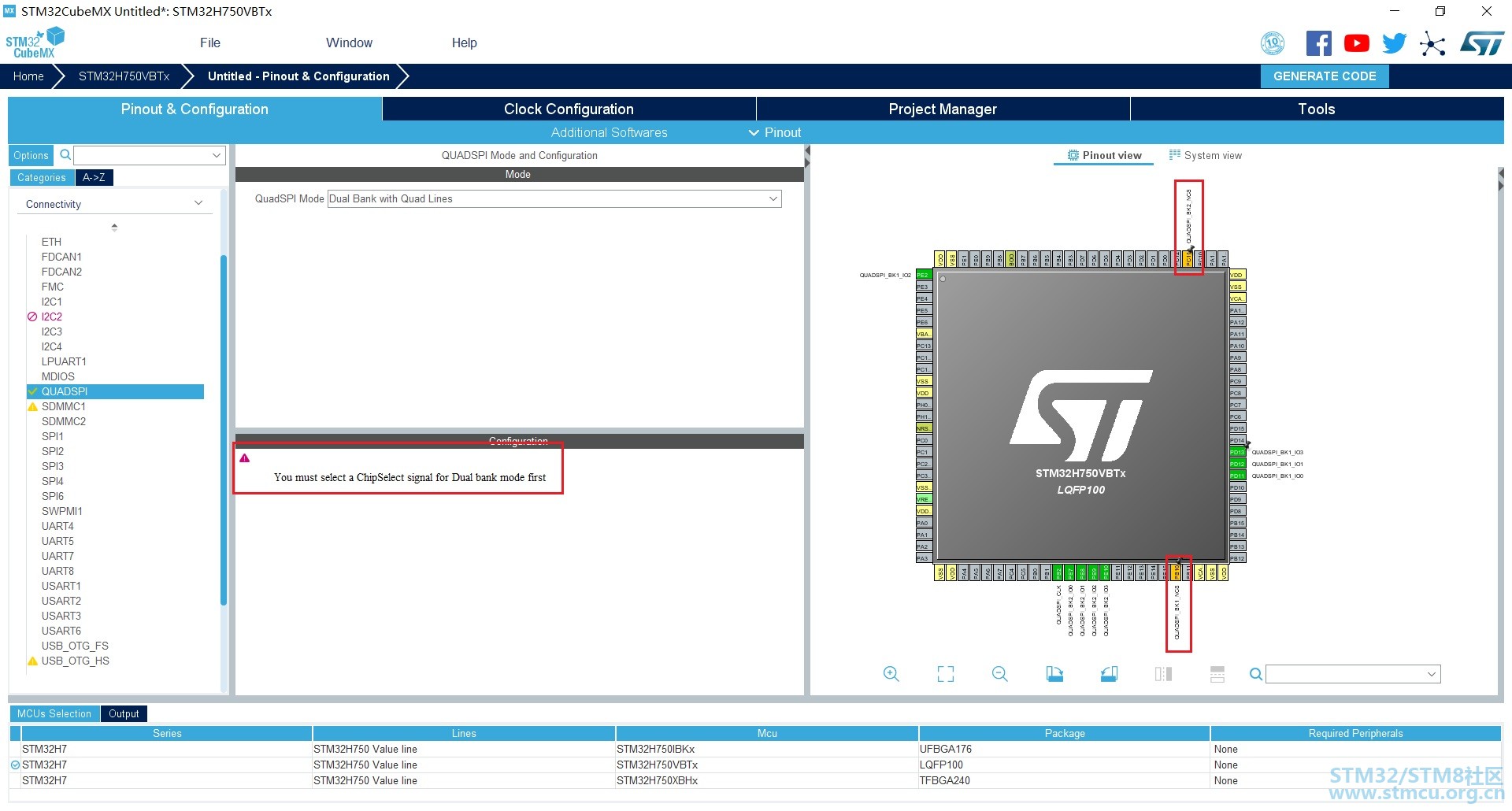
Task: Click the disabled icon beside I2C2
Action: coord(32,317)
